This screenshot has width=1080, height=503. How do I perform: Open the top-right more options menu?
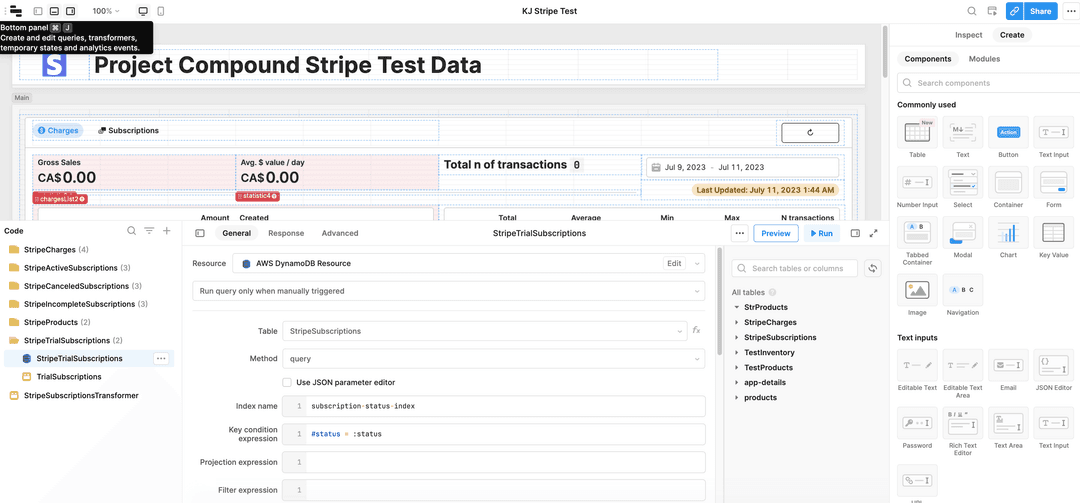pyautogui.click(x=1069, y=11)
